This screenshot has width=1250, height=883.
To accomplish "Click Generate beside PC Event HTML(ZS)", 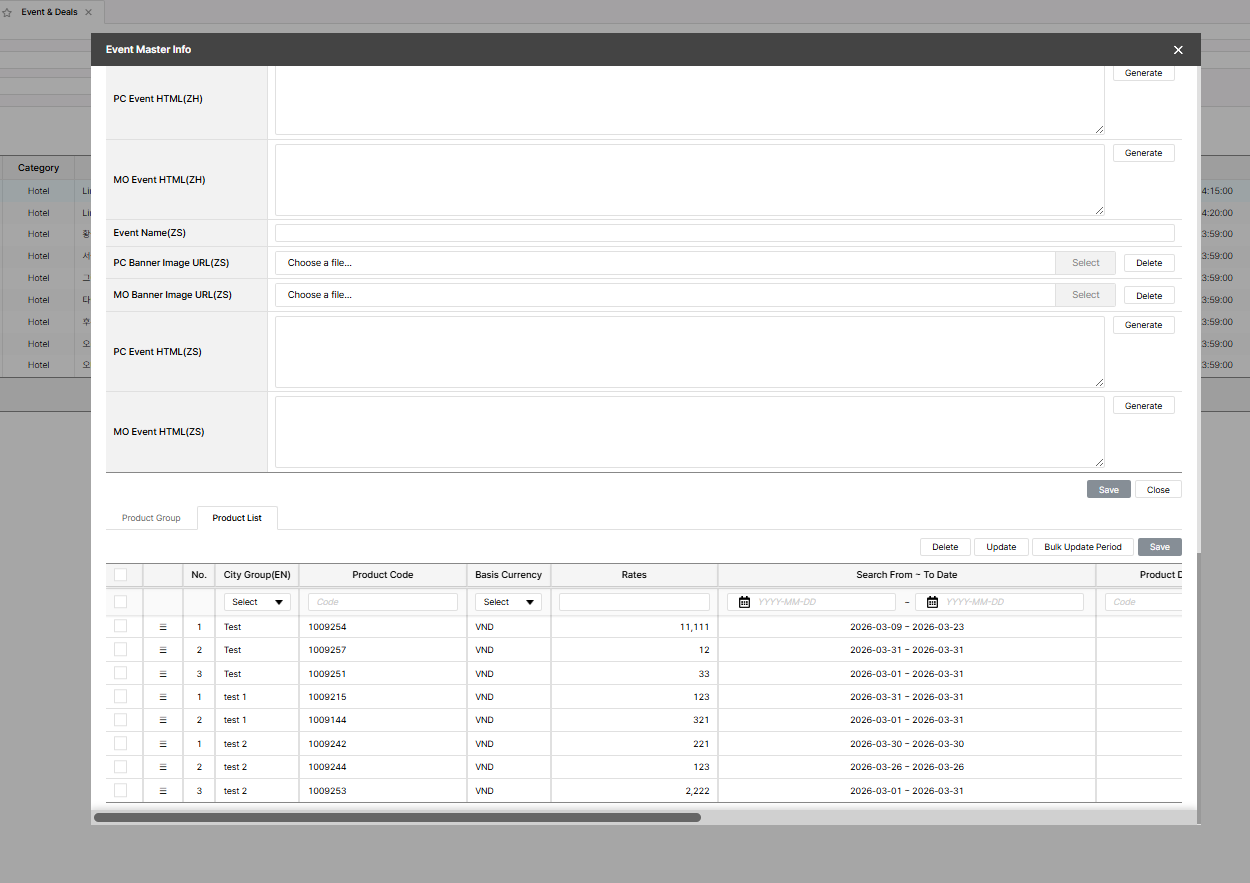I will point(1143,325).
